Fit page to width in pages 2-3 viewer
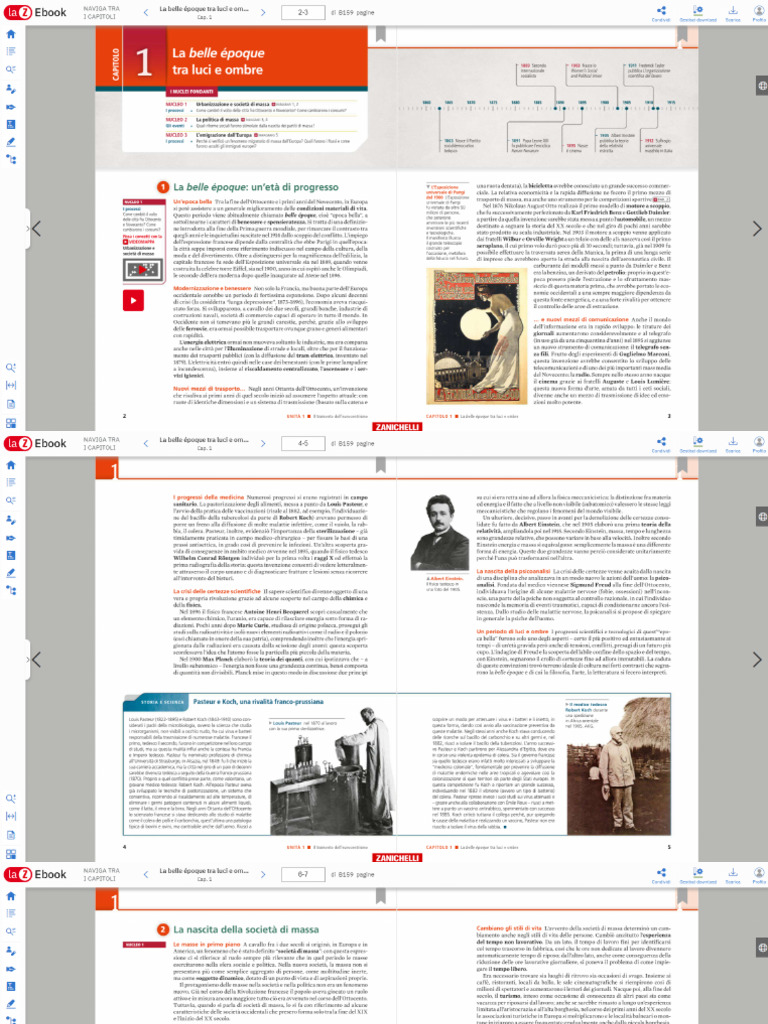This screenshot has width=768, height=1024. 10,385
